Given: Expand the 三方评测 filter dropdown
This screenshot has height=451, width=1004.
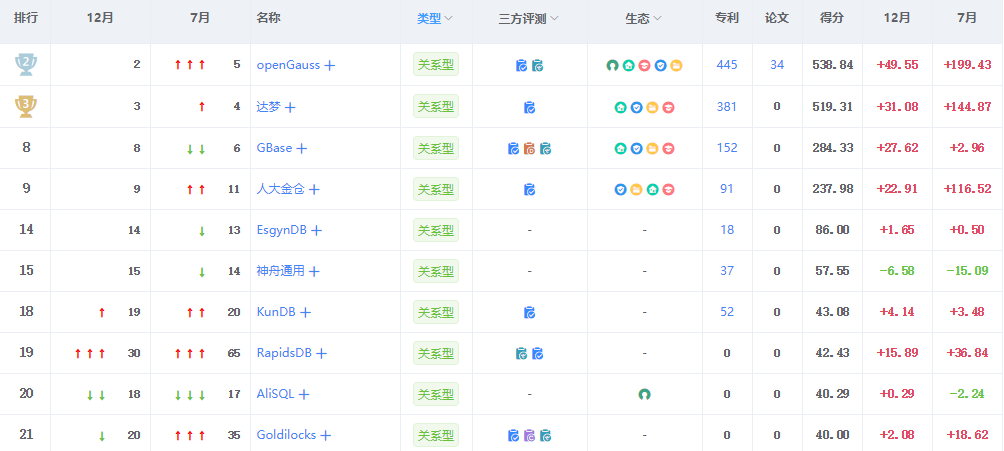Looking at the screenshot, I should [529, 18].
